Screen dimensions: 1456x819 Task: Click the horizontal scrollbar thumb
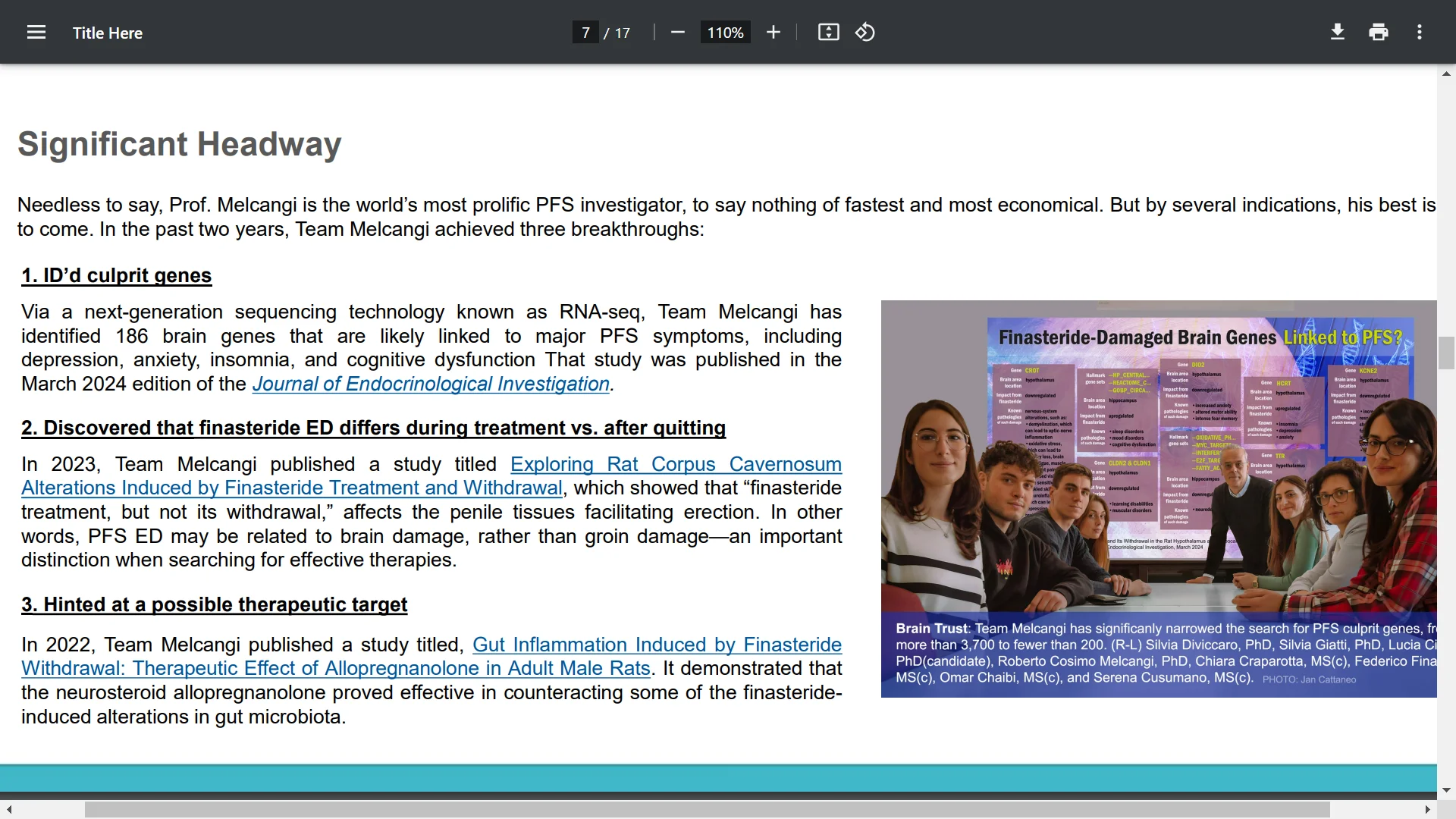coord(707,810)
